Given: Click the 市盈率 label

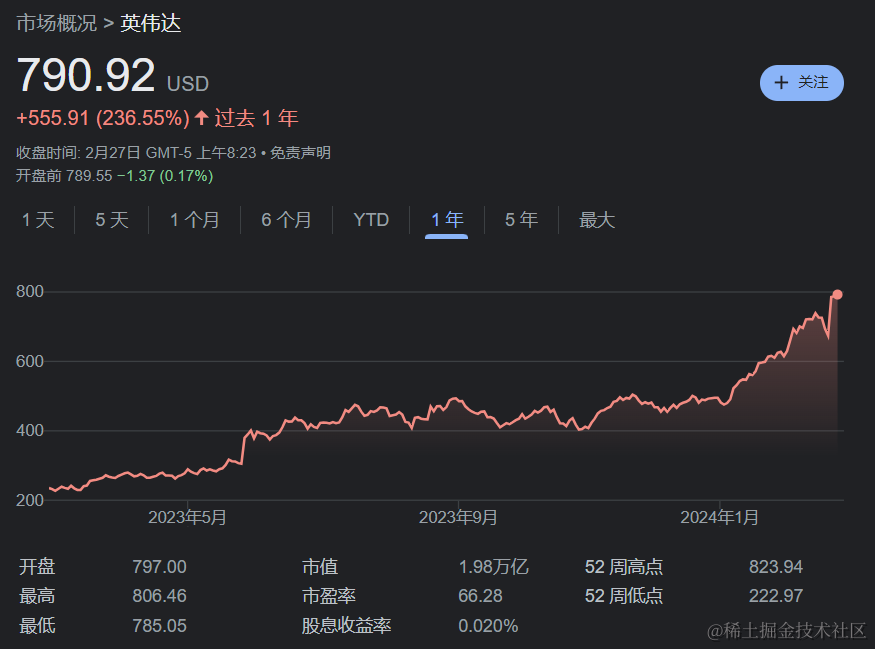Looking at the screenshot, I should 329,596.
